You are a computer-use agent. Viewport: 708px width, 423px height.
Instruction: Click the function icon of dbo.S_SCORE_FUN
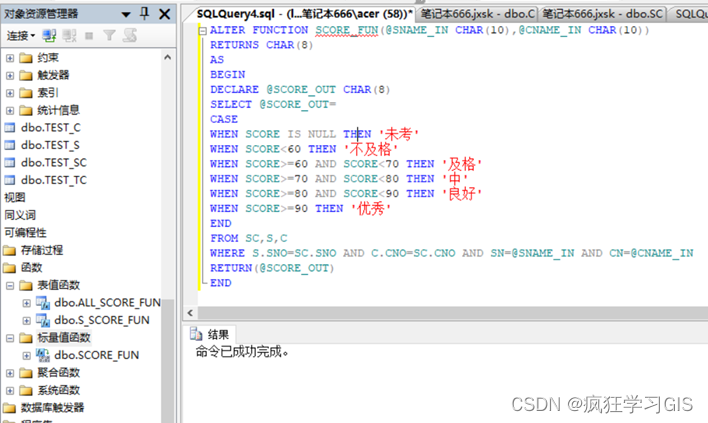43,321
